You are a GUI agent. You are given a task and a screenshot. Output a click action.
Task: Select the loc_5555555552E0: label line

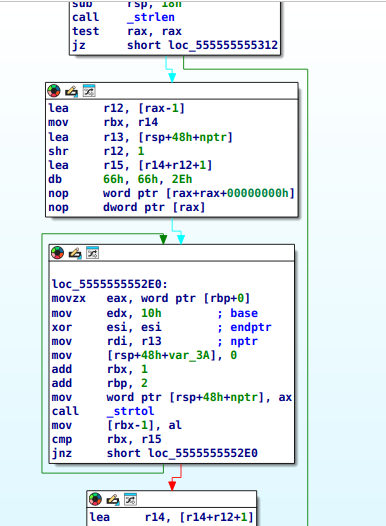pos(110,284)
